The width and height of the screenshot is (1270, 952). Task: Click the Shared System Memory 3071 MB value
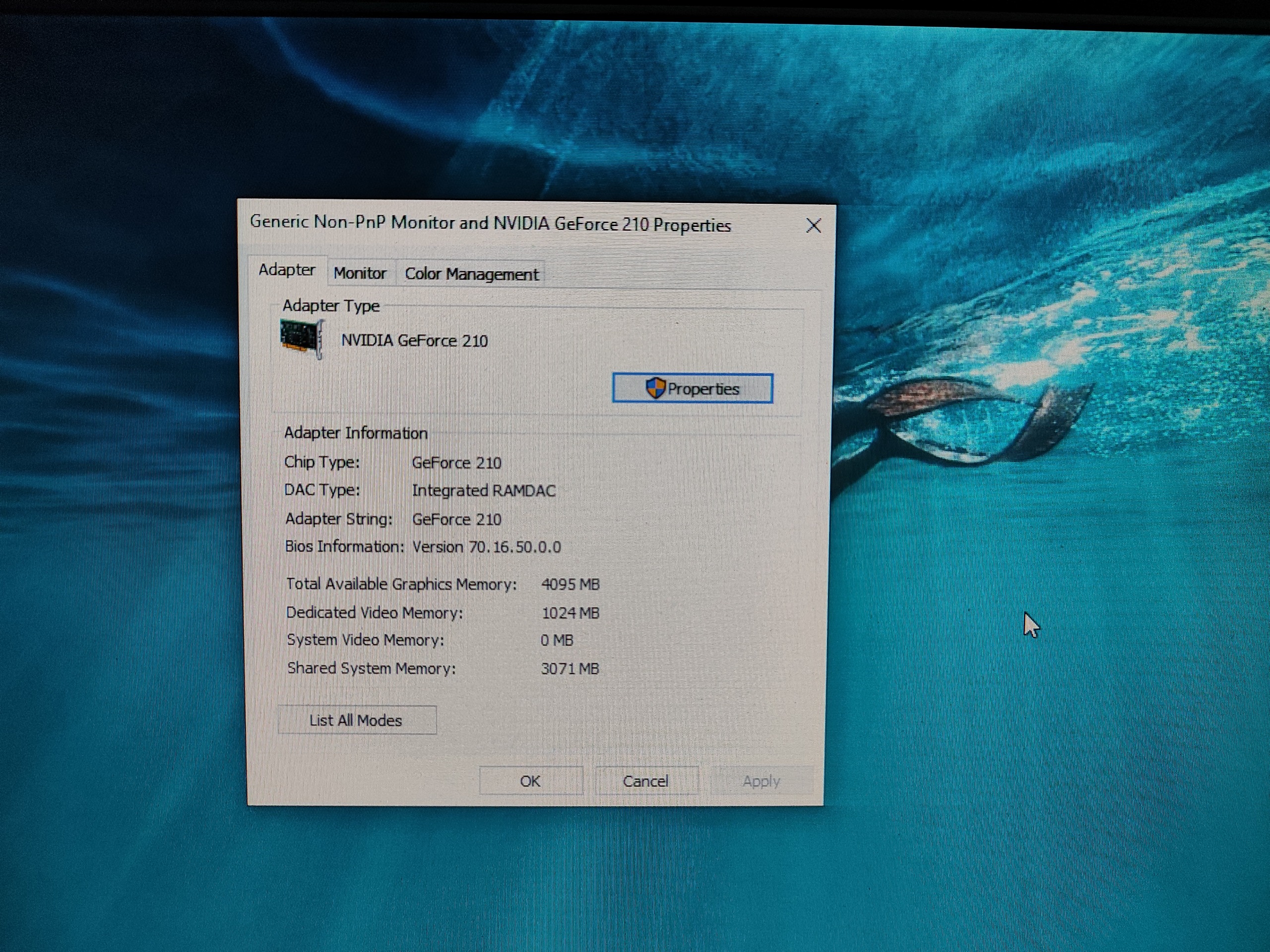coord(570,668)
